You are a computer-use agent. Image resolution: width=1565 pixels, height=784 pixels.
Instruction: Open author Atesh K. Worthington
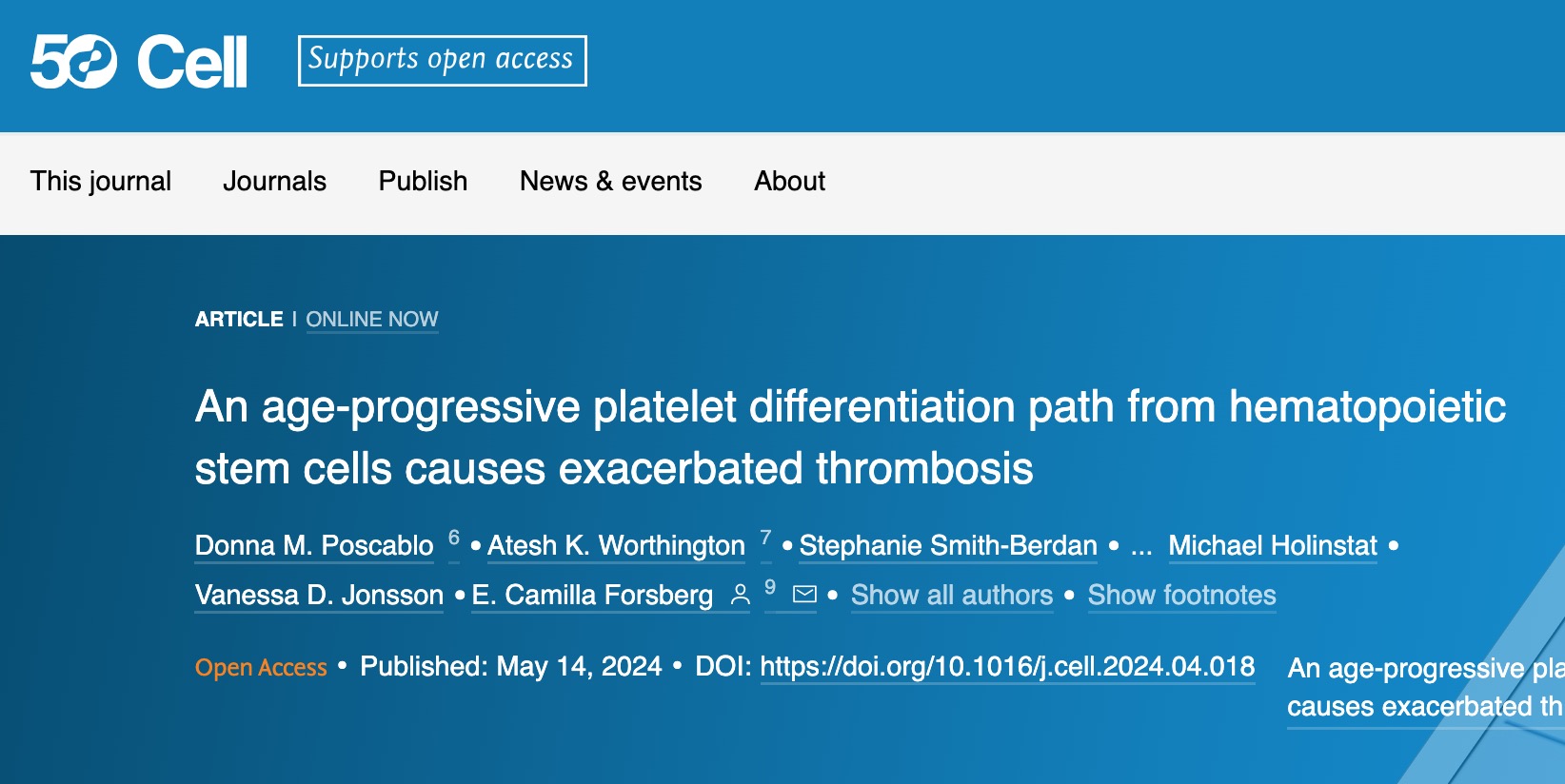point(616,546)
